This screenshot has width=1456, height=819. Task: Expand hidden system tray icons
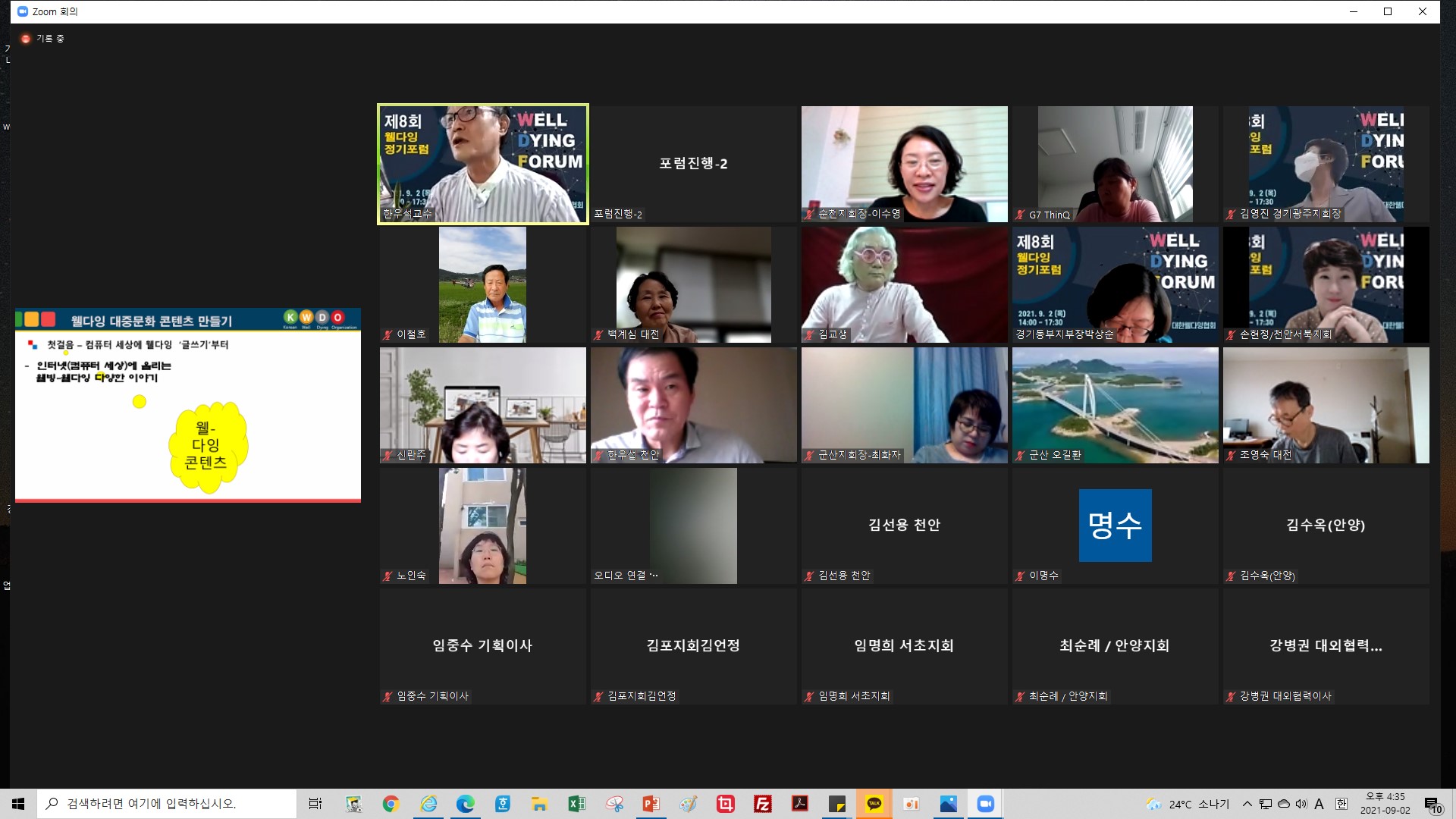pyautogui.click(x=1247, y=804)
